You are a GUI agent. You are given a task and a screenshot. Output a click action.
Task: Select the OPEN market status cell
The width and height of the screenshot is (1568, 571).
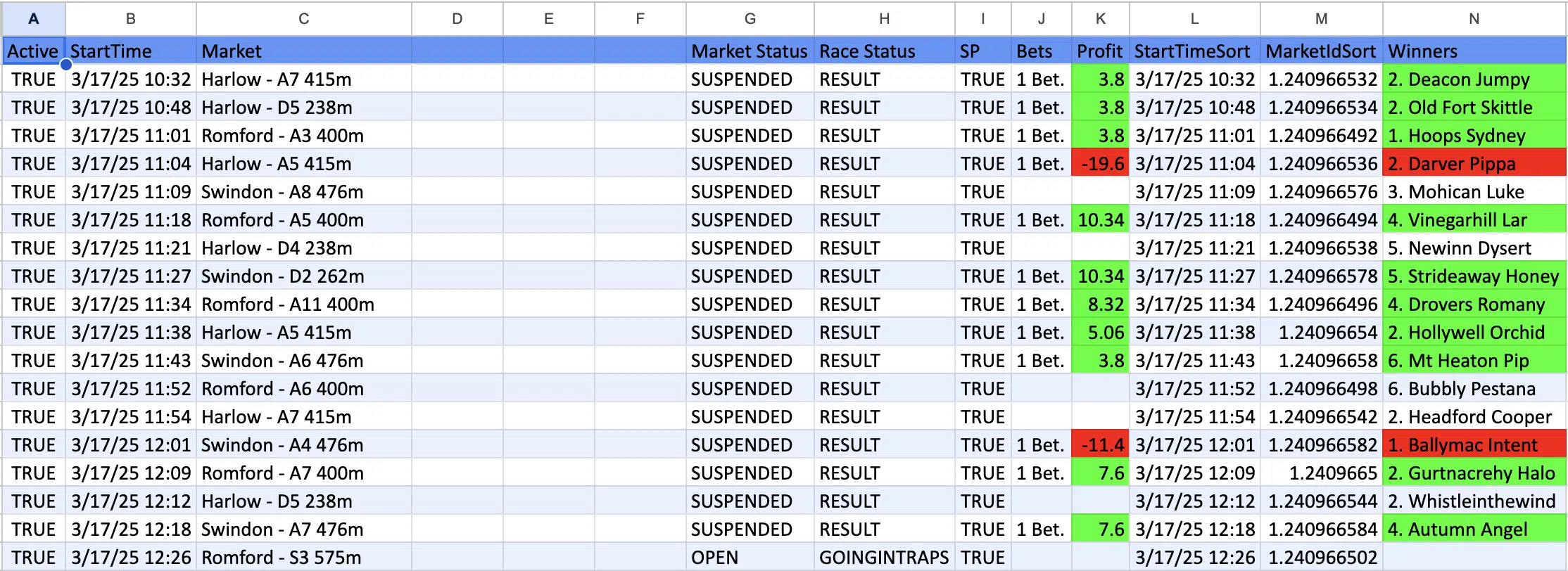(750, 557)
